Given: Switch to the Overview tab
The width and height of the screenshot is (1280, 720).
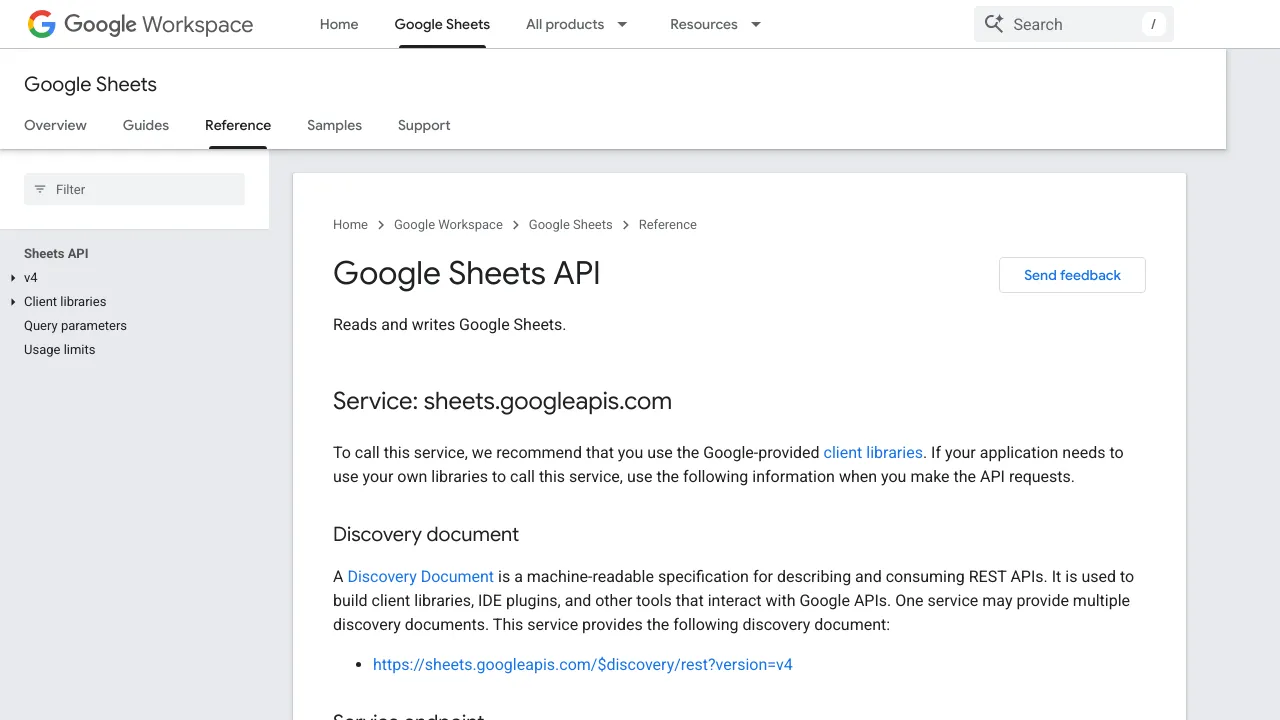Looking at the screenshot, I should [55, 125].
